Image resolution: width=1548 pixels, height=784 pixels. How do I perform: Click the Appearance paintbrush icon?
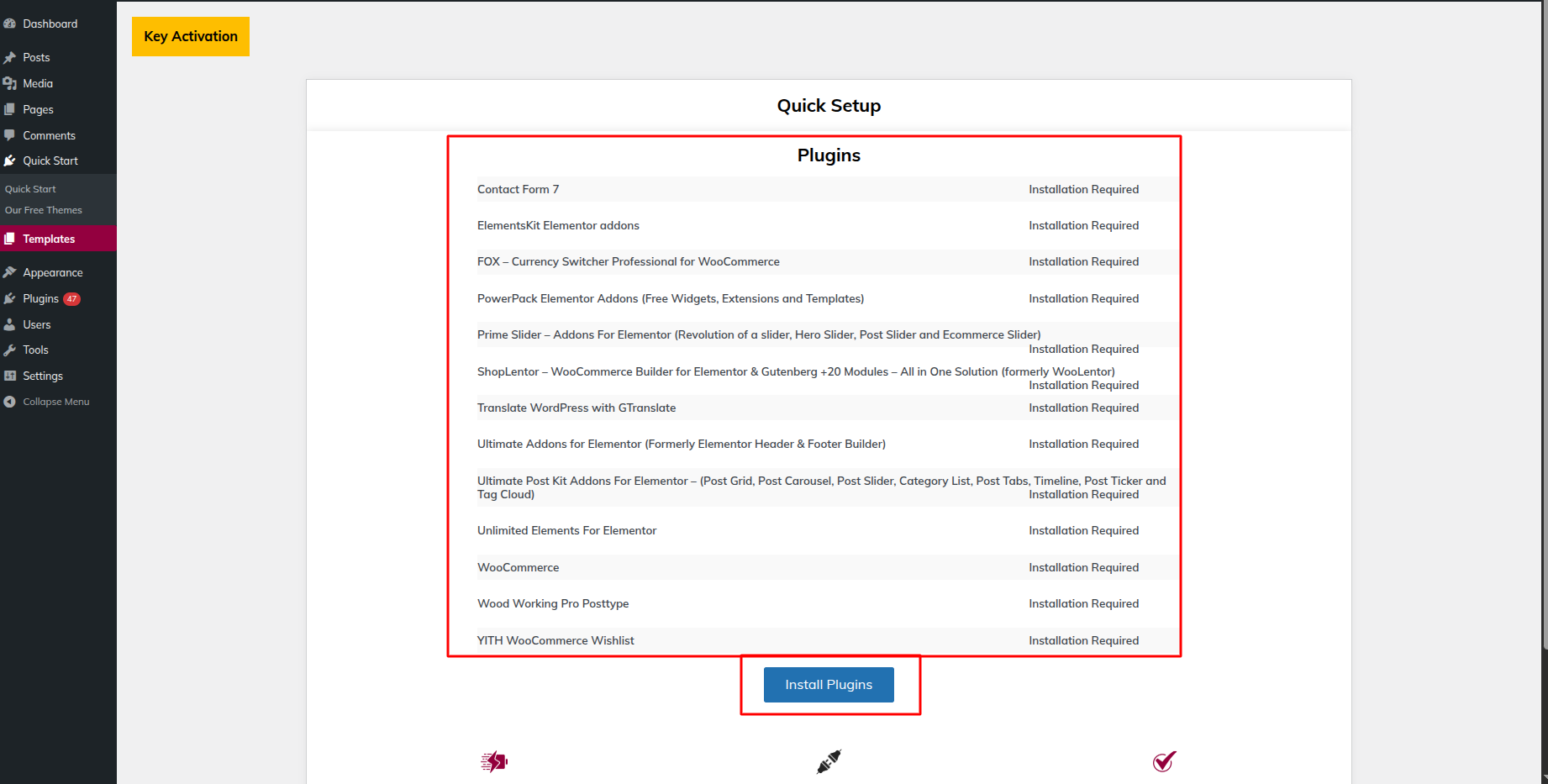tap(10, 272)
